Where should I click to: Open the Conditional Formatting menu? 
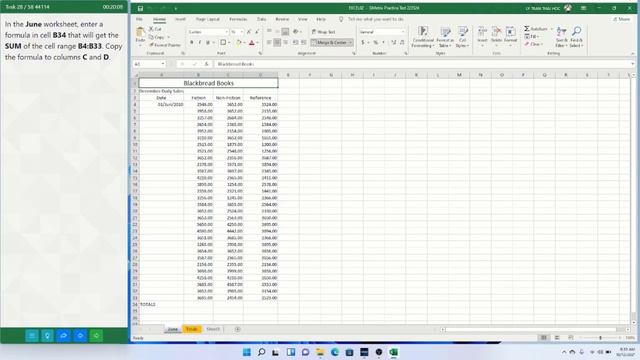tap(423, 37)
